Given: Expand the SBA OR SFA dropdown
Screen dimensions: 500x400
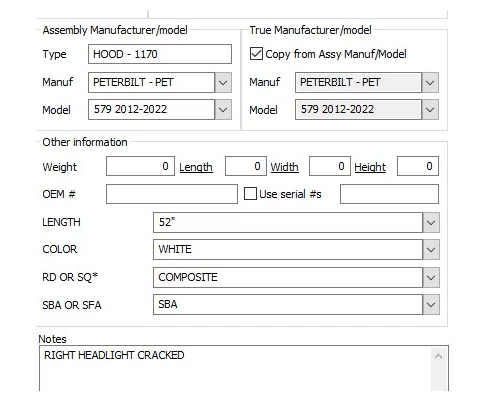Looking at the screenshot, I should (x=431, y=304).
